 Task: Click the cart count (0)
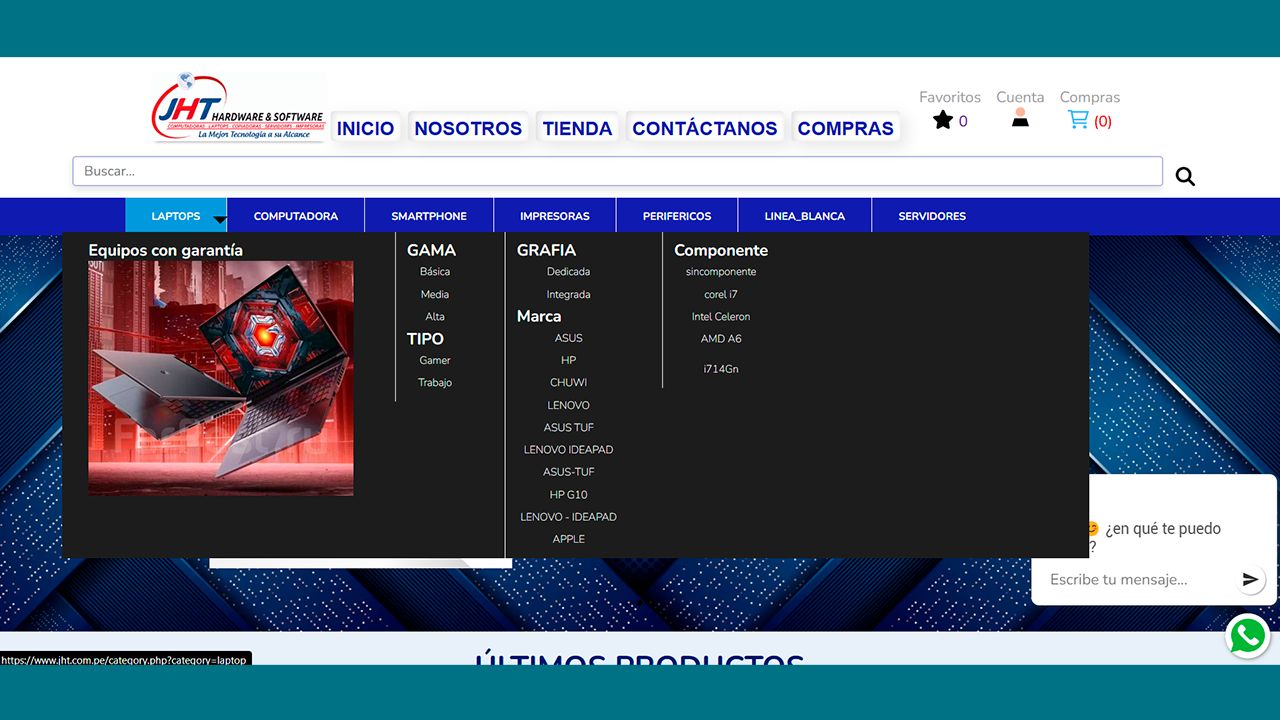tap(1103, 122)
